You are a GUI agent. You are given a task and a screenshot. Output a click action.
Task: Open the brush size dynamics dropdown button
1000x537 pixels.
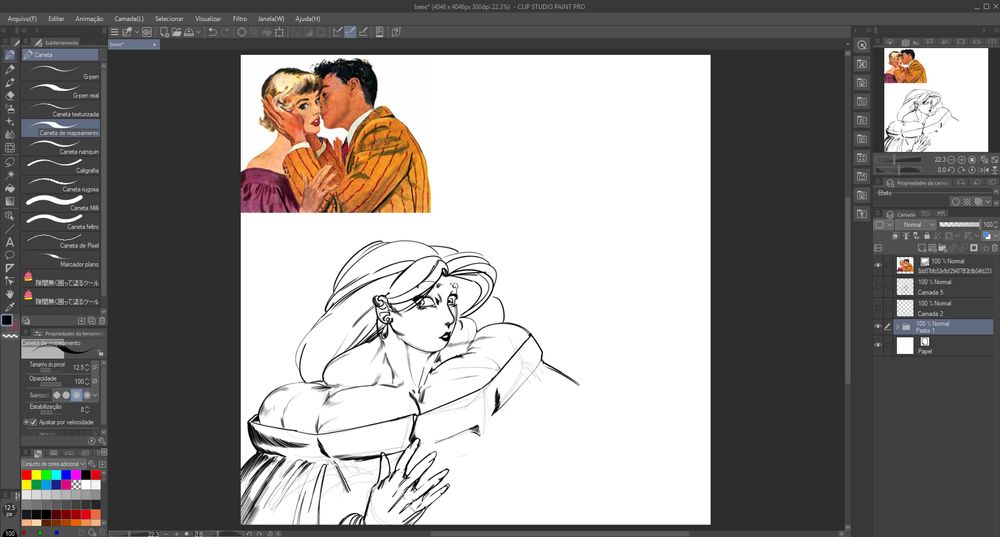95,367
